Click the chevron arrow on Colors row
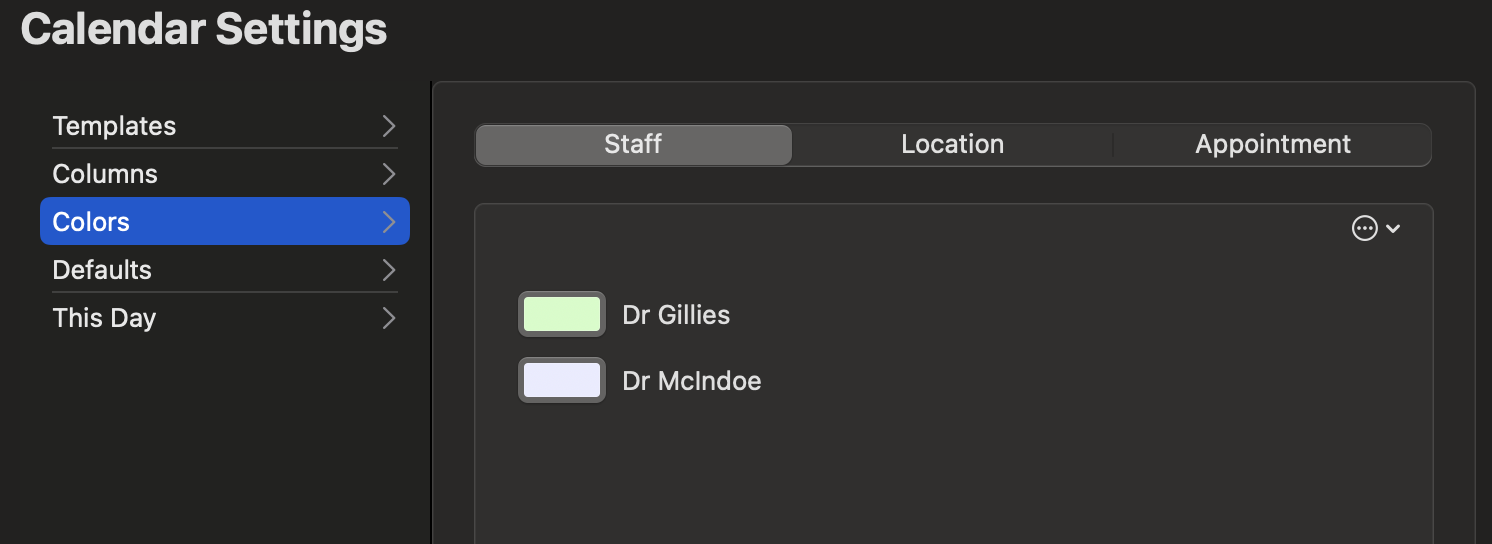This screenshot has width=1492, height=544. [x=389, y=222]
